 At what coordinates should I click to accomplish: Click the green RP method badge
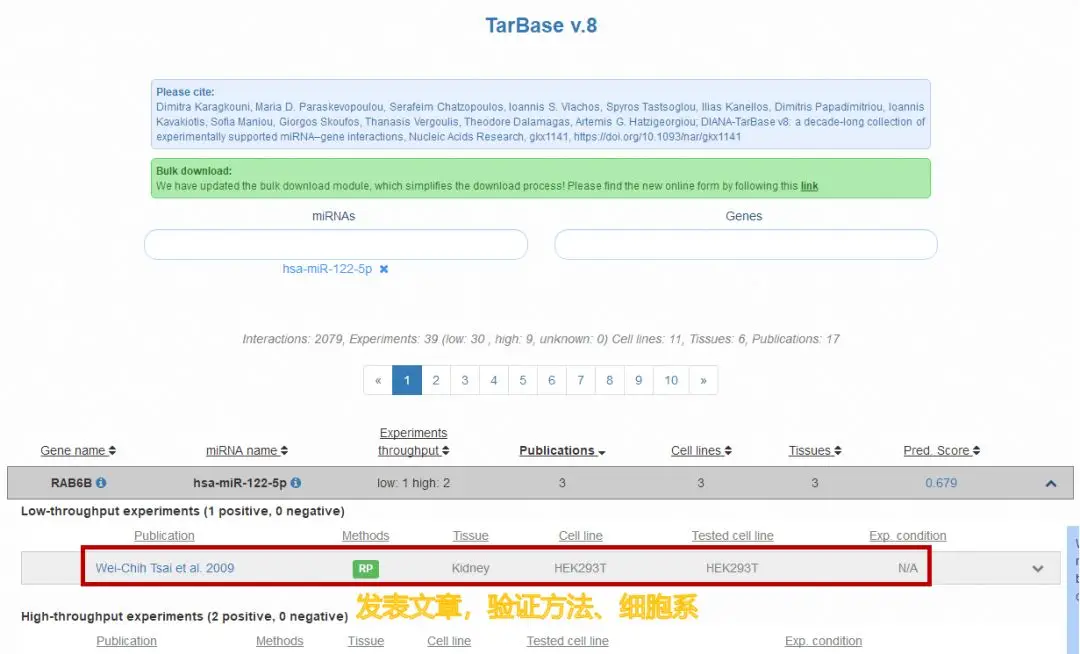(x=365, y=568)
